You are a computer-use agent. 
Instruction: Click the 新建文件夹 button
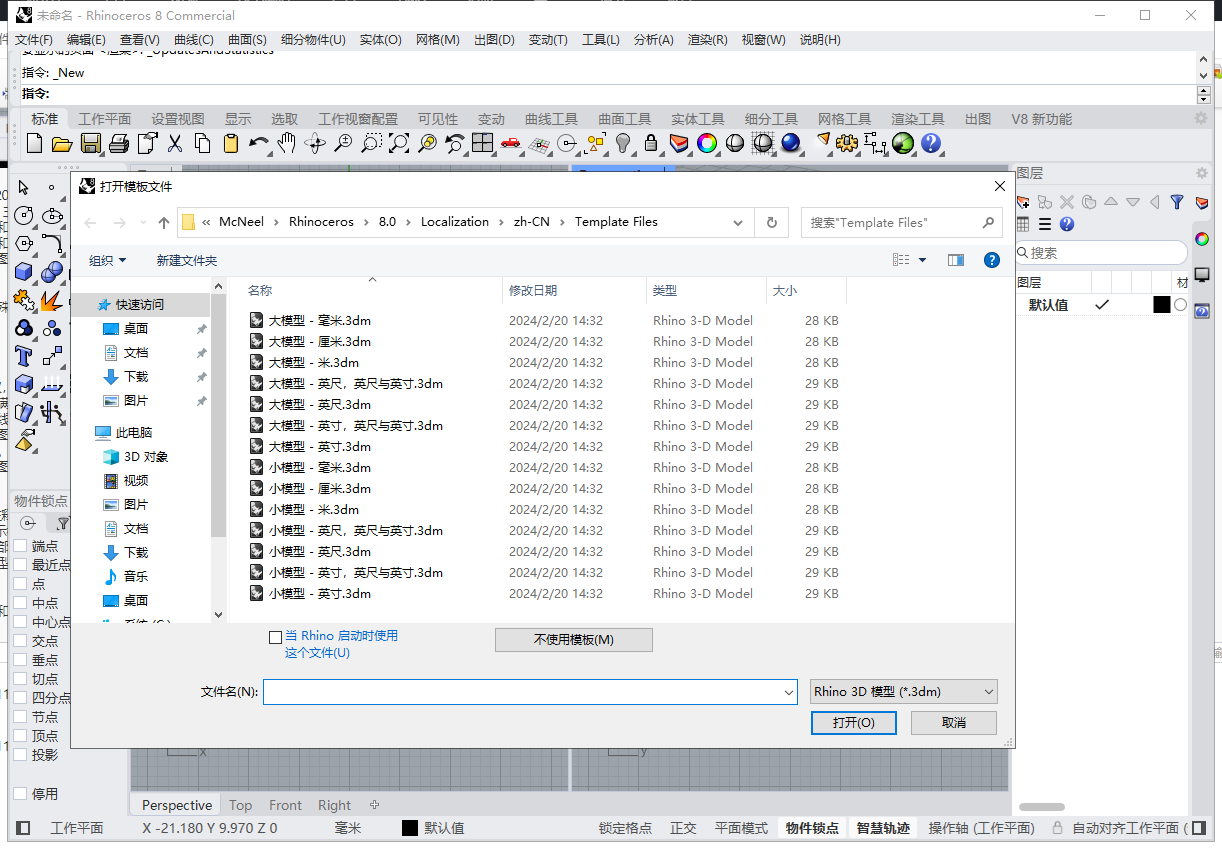click(x=187, y=260)
